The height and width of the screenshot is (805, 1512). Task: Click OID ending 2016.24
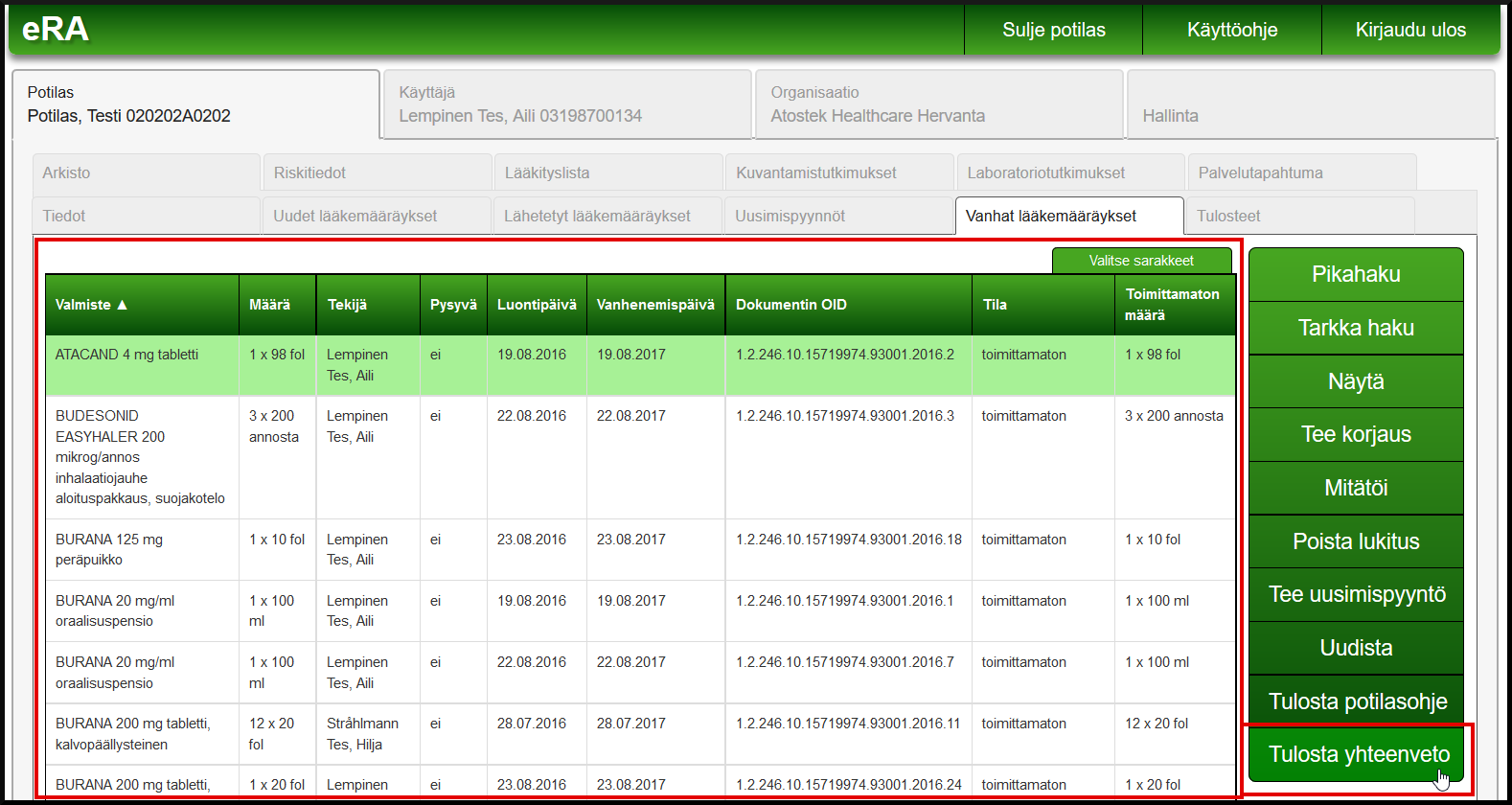(x=849, y=785)
